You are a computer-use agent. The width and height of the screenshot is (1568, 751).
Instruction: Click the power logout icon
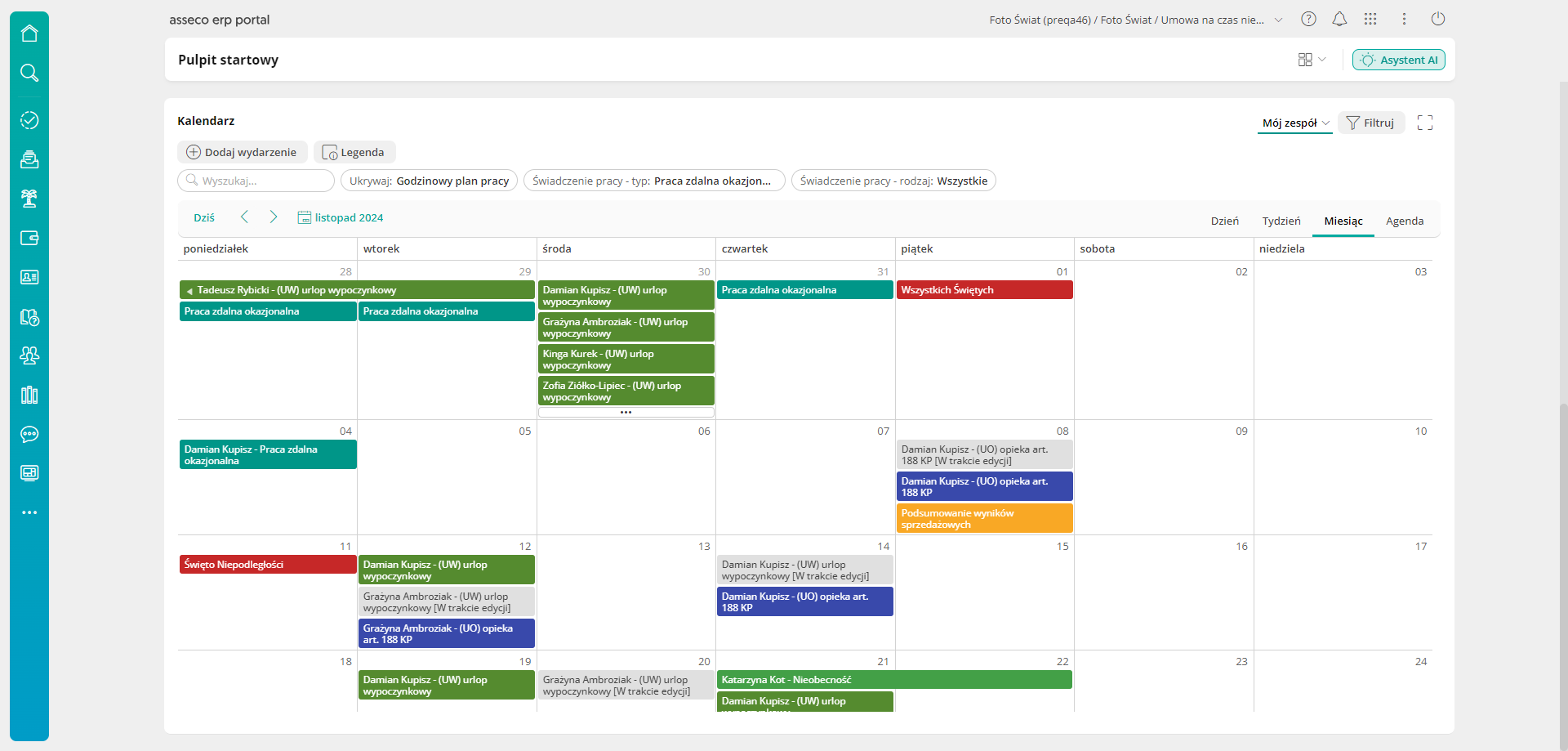click(x=1438, y=19)
